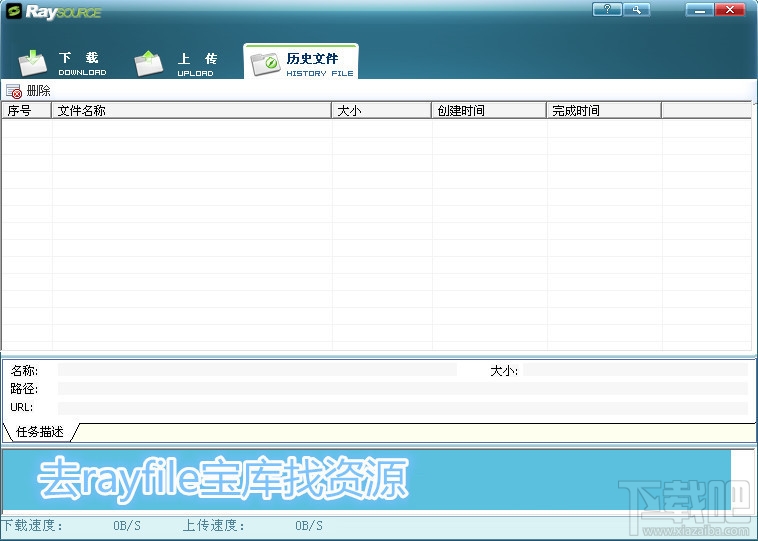
Task: Switch to the Upload tab
Action: coord(176,64)
